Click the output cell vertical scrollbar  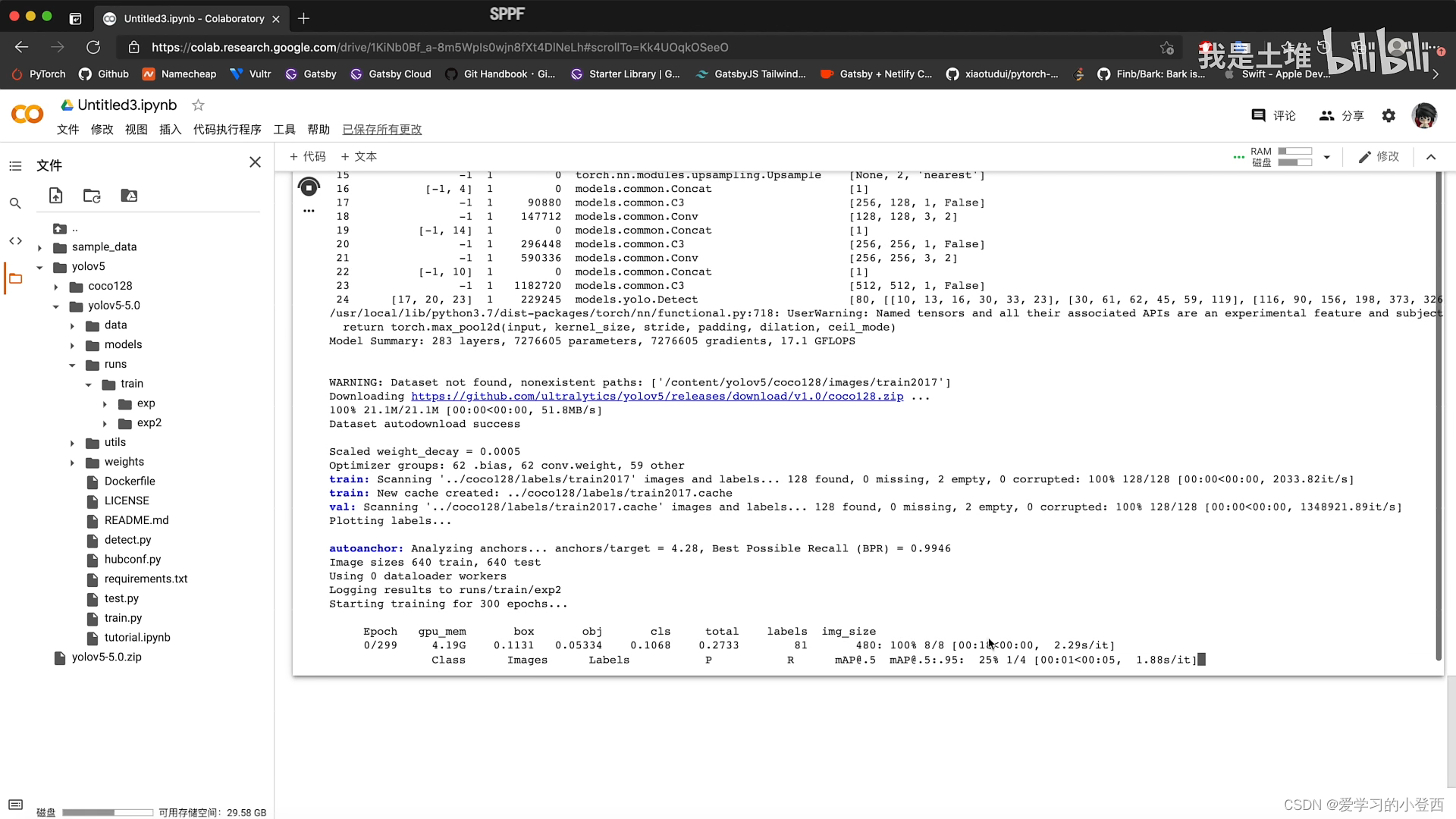pyautogui.click(x=1438, y=416)
